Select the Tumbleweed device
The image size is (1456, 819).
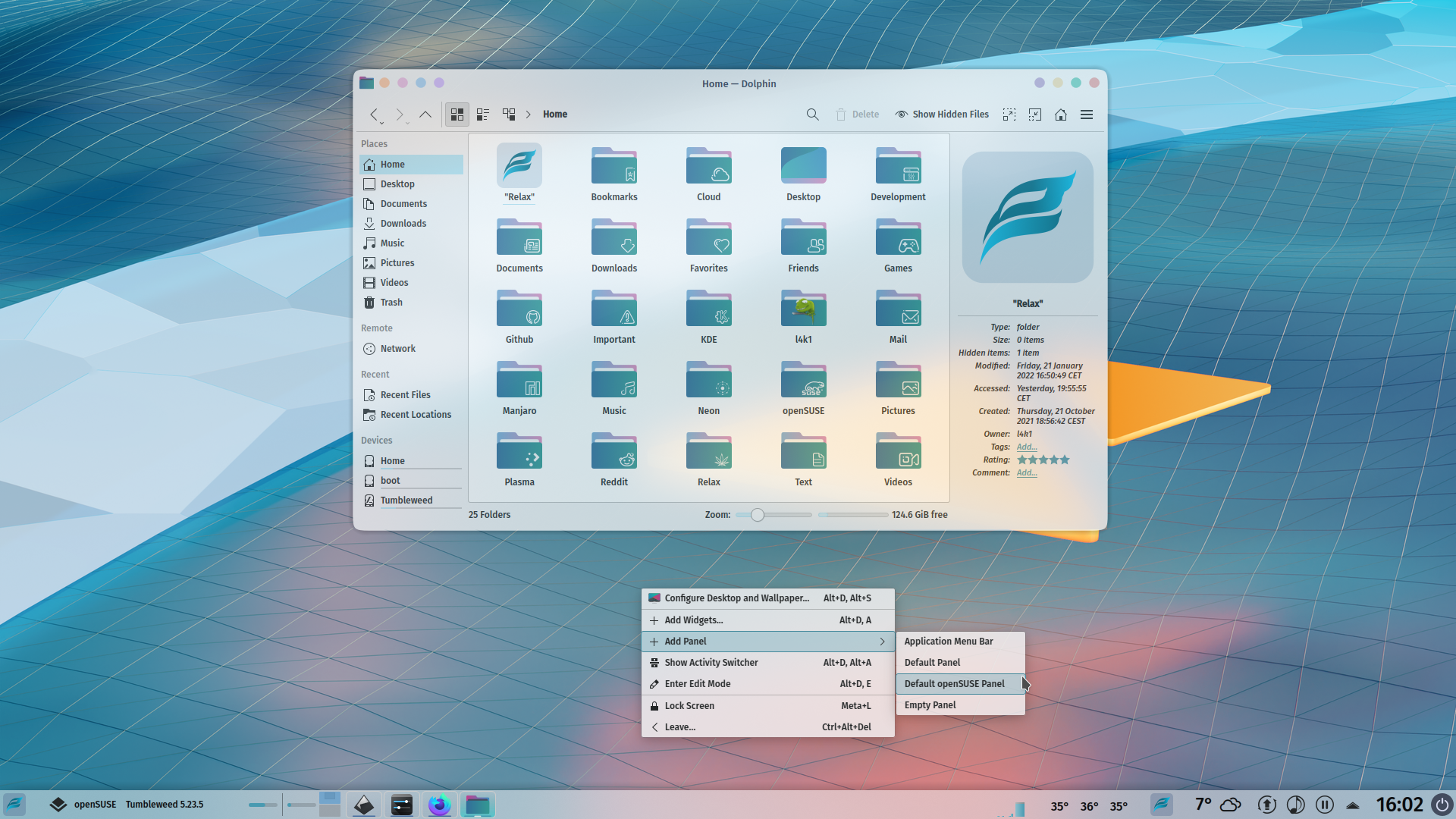pos(411,500)
